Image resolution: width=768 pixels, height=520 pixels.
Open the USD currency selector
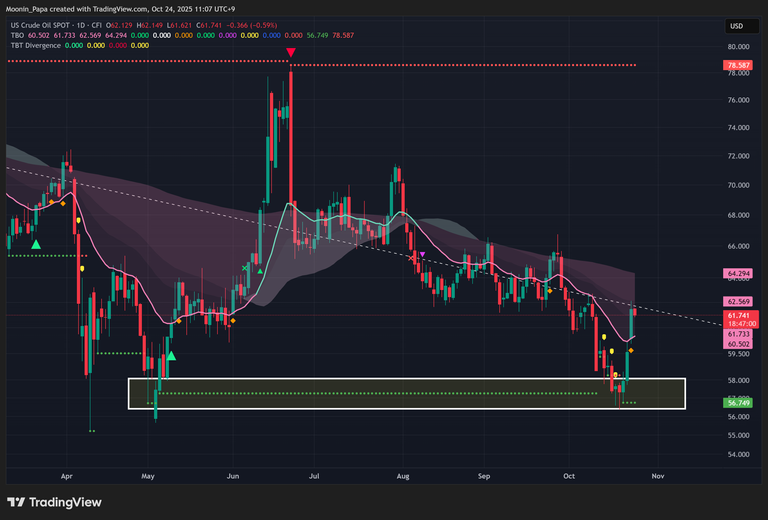(737, 25)
